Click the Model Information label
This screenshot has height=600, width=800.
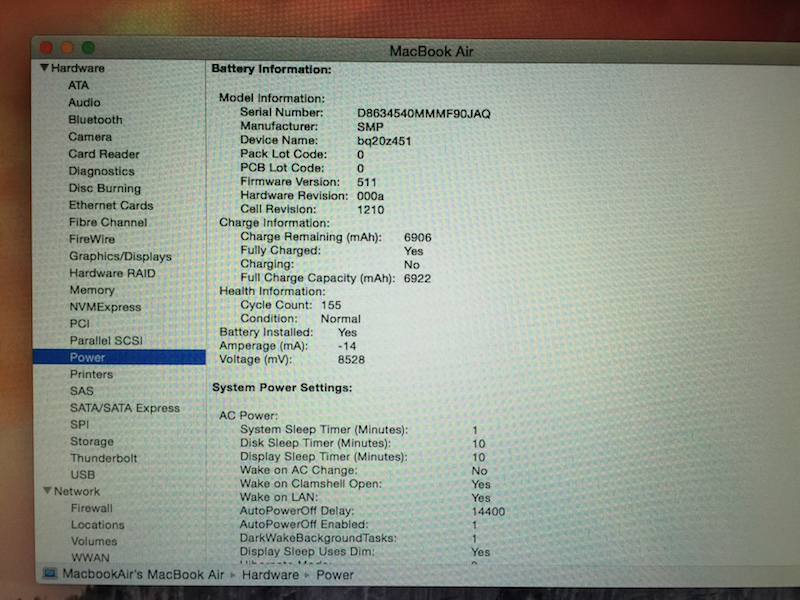tap(272, 98)
